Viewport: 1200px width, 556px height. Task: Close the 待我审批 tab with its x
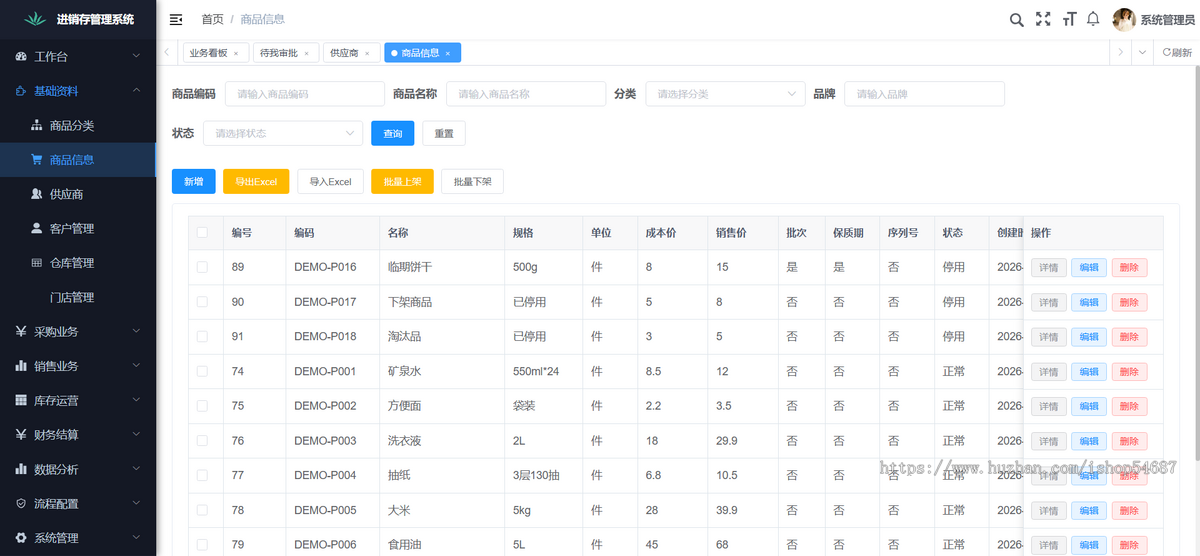pos(306,53)
